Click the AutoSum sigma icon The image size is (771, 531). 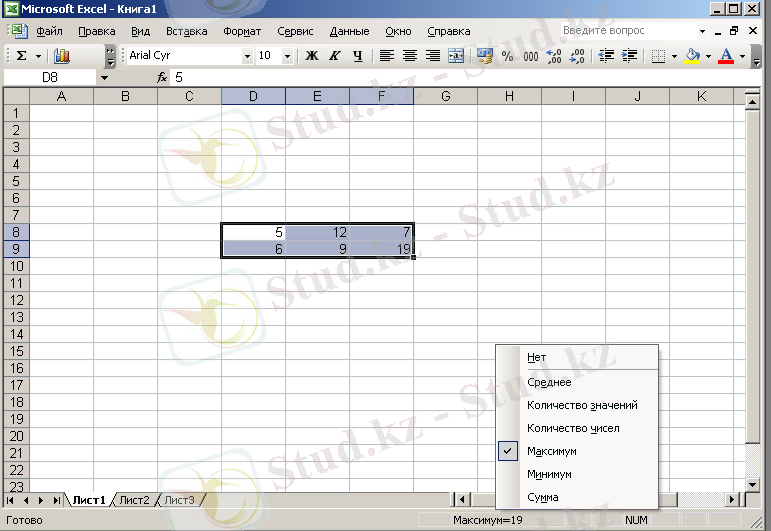[23, 56]
